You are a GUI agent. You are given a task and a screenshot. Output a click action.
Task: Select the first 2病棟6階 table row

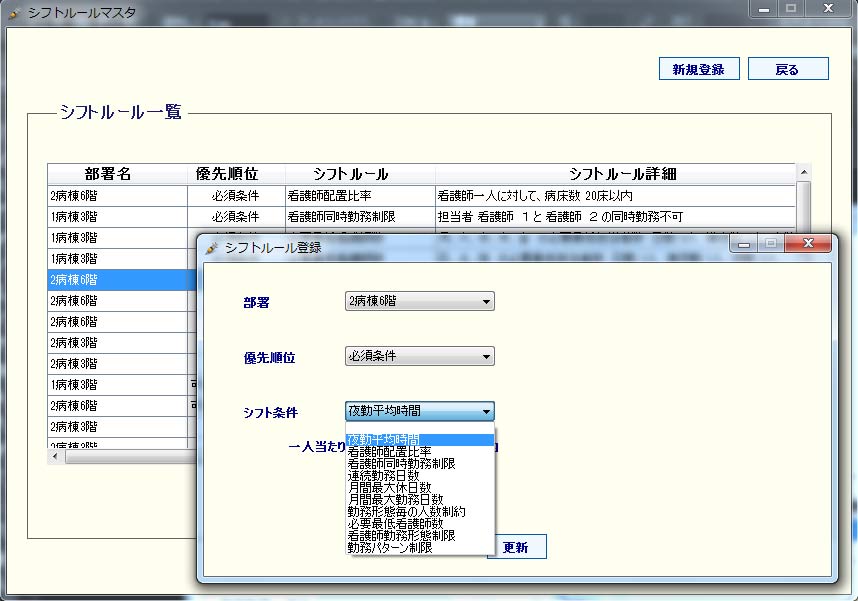(117, 195)
